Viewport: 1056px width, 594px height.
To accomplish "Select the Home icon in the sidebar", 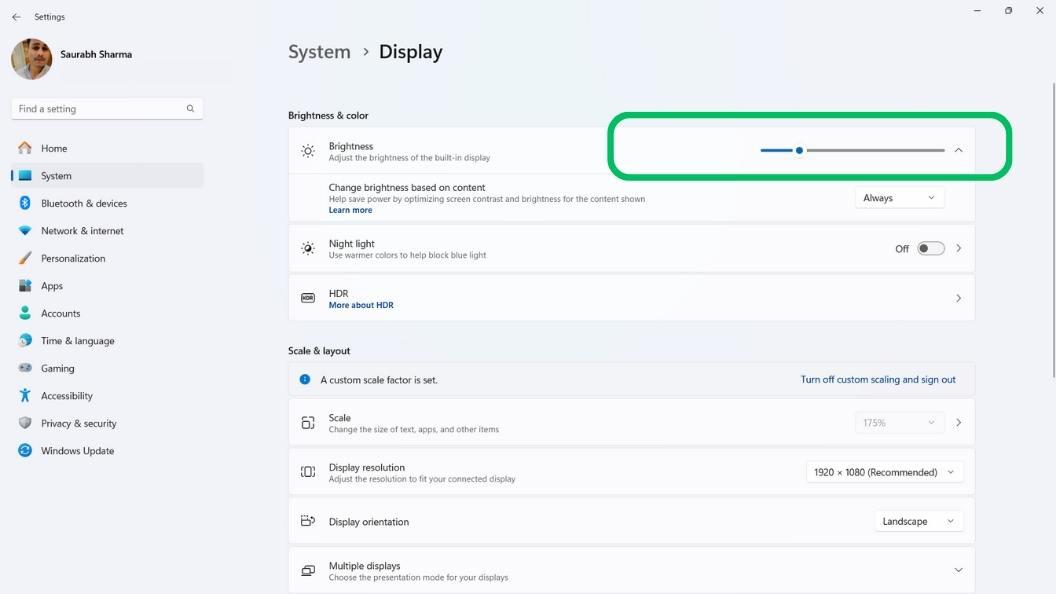I will [24, 147].
